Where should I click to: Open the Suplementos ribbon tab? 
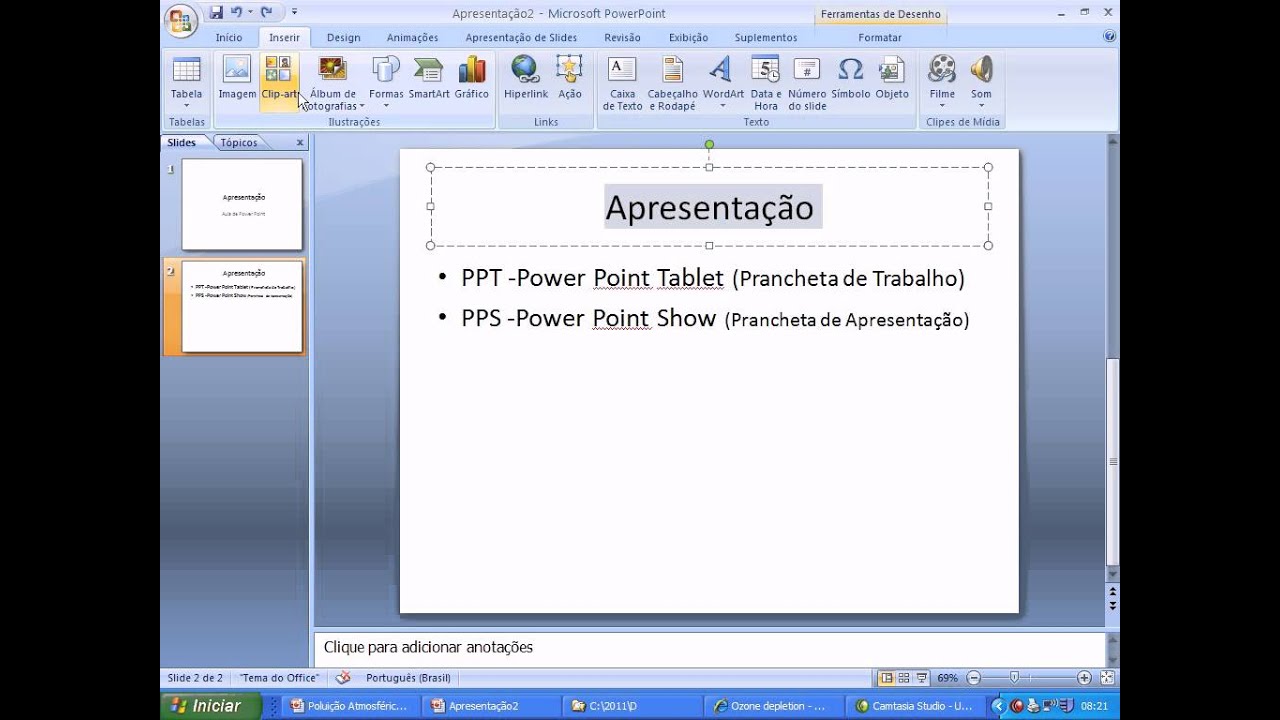click(766, 38)
